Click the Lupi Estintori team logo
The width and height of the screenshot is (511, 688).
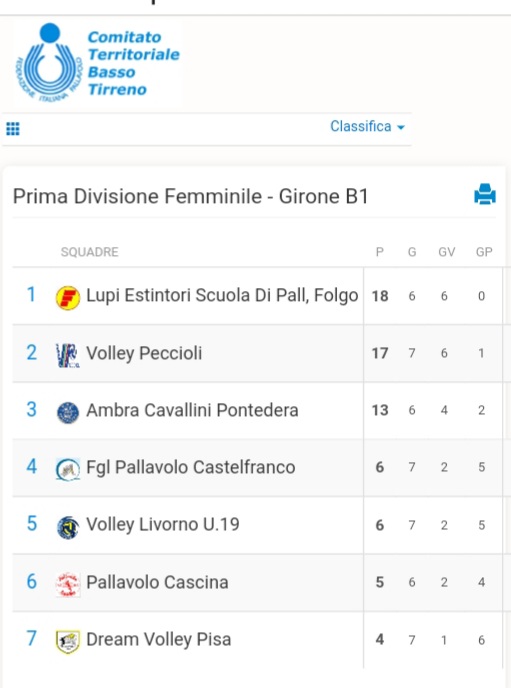[x=68, y=297]
